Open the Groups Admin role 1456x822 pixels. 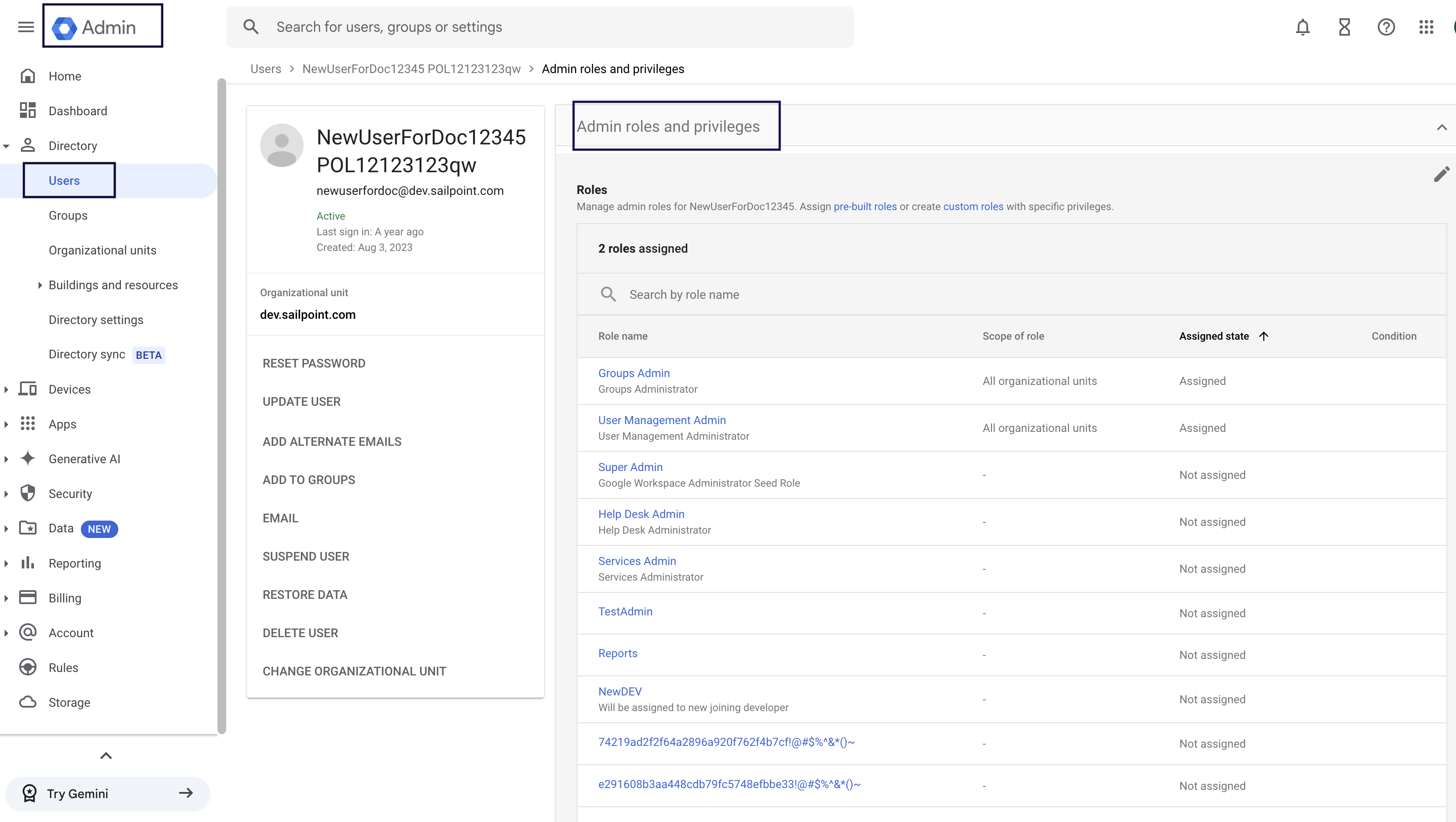click(x=634, y=373)
